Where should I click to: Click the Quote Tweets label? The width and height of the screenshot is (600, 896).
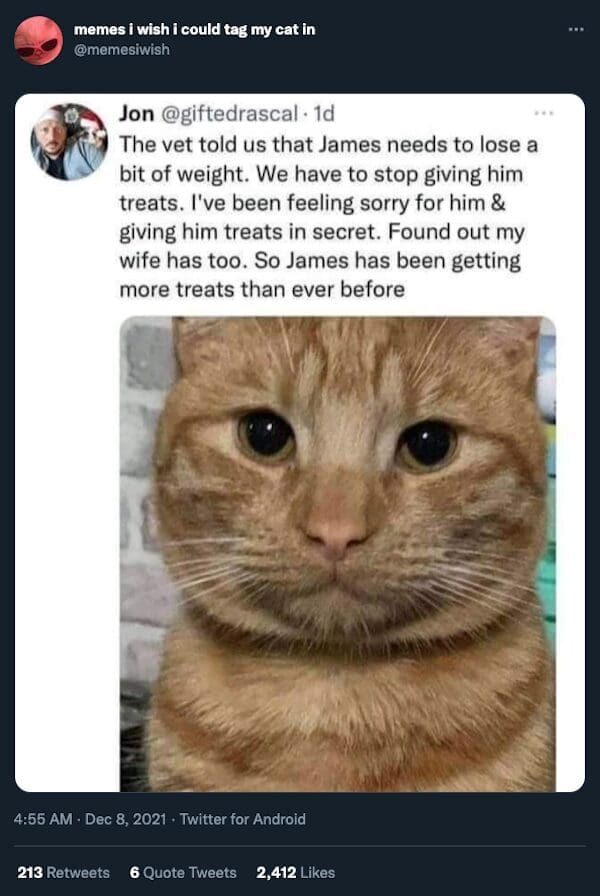click(190, 873)
